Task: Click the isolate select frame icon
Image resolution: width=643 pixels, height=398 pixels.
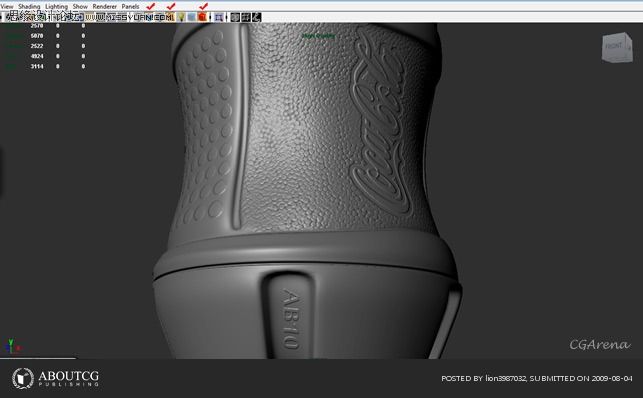Action: point(219,17)
